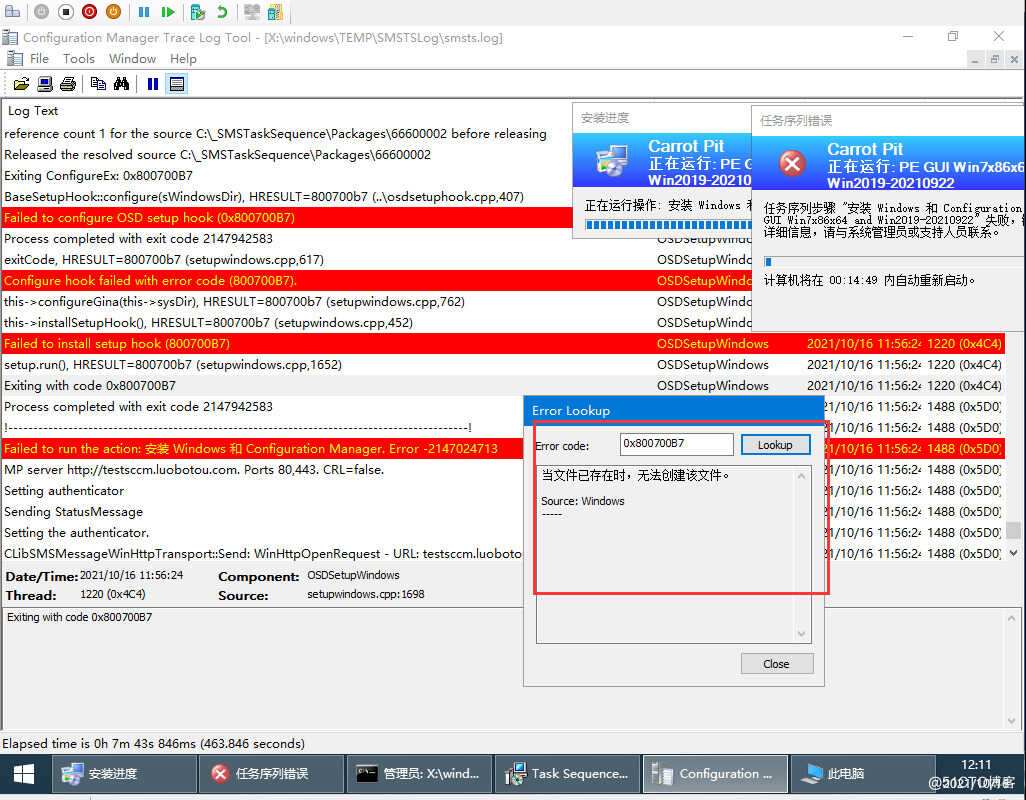Toggle the show/hide details pane icon
Viewport: 1026px width, 800px height.
point(177,84)
